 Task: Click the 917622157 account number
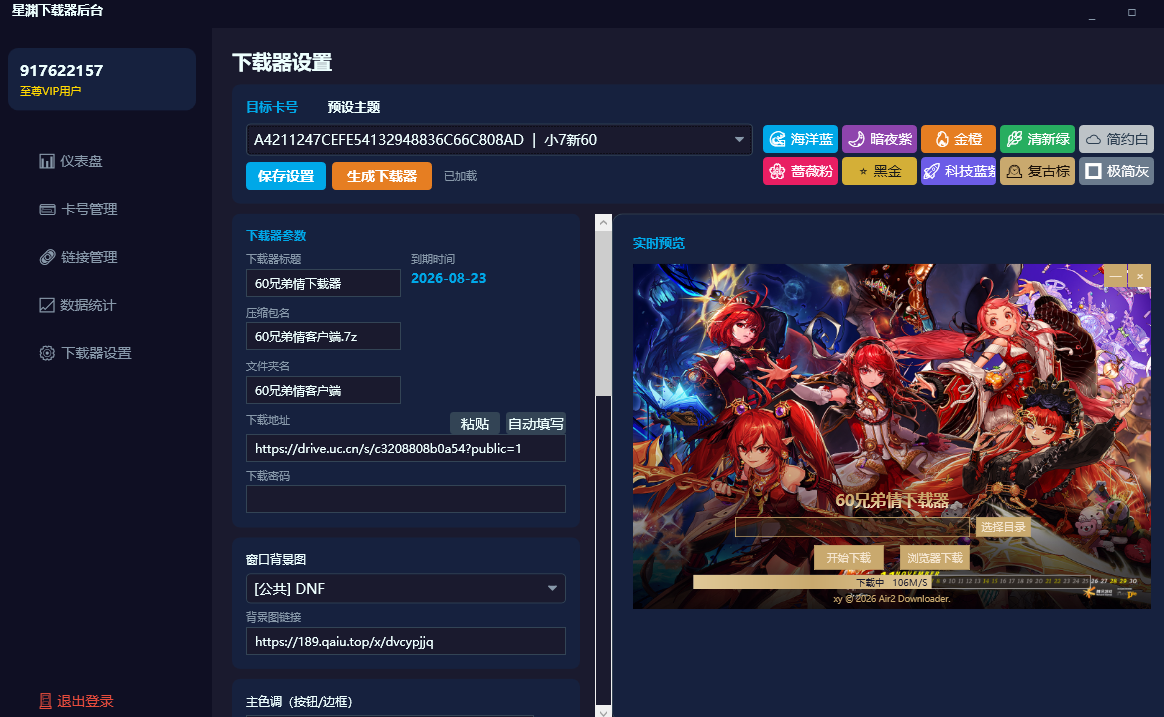(62, 71)
